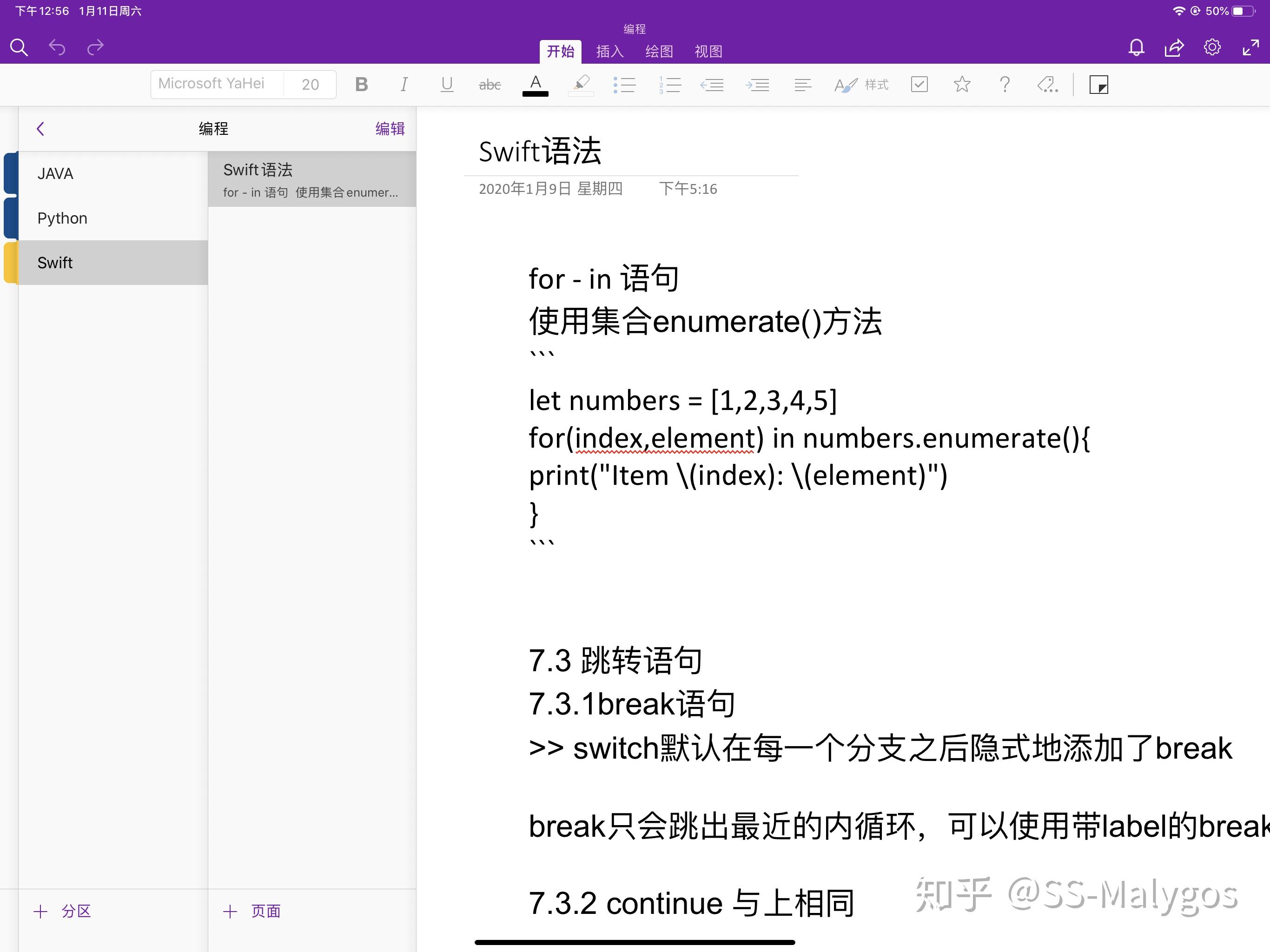Image resolution: width=1270 pixels, height=952 pixels.
Task: Click the time 下午5:16
Action: click(688, 189)
